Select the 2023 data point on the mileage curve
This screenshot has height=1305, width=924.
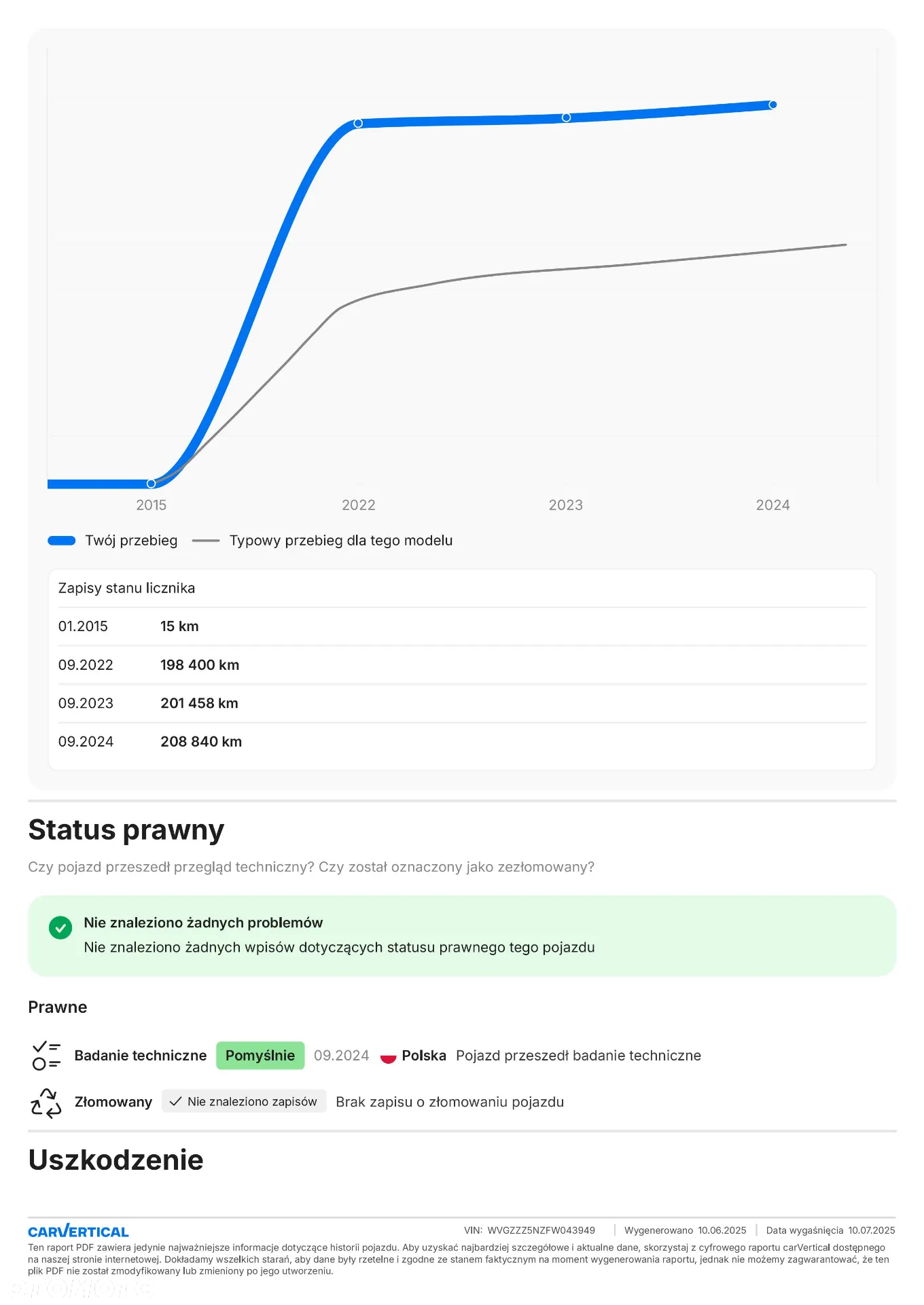pyautogui.click(x=566, y=118)
